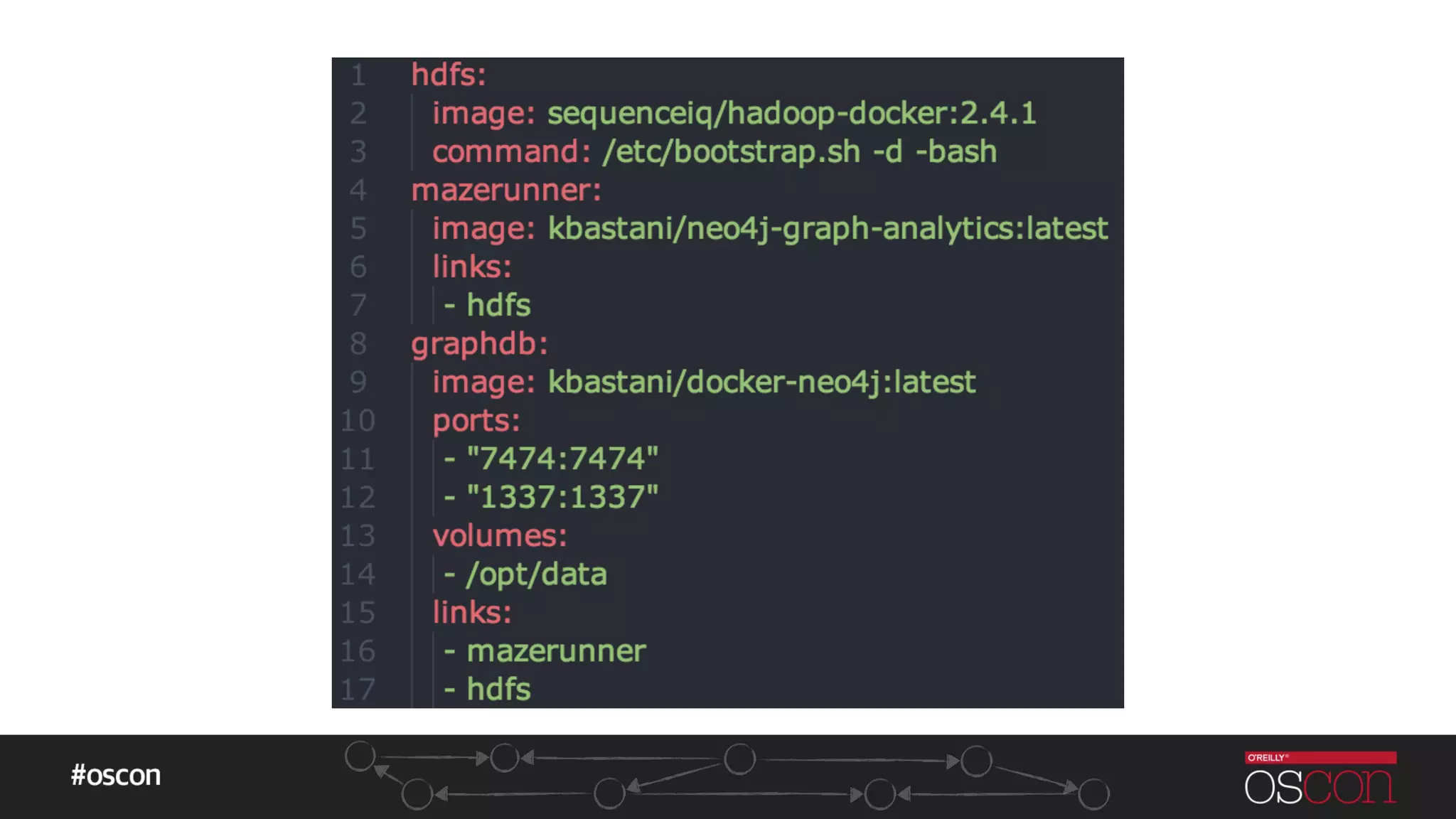Click the /opt/data volume entry

[536, 574]
